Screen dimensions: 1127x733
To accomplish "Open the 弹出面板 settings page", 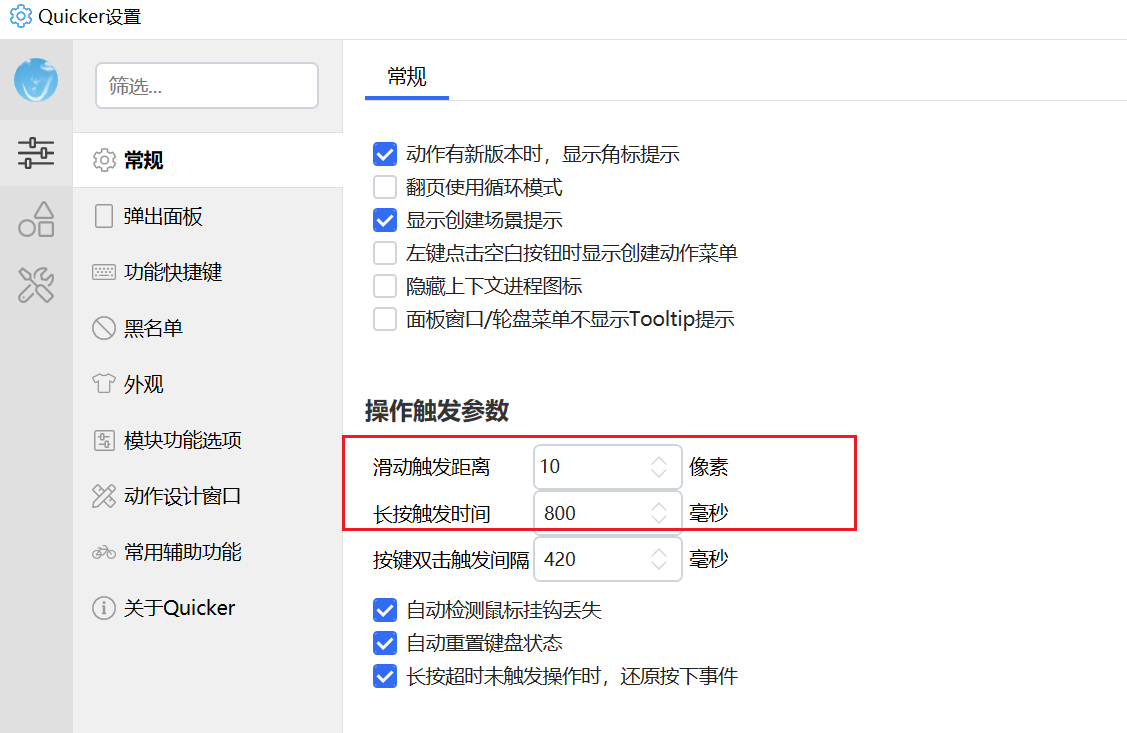I will coord(208,216).
